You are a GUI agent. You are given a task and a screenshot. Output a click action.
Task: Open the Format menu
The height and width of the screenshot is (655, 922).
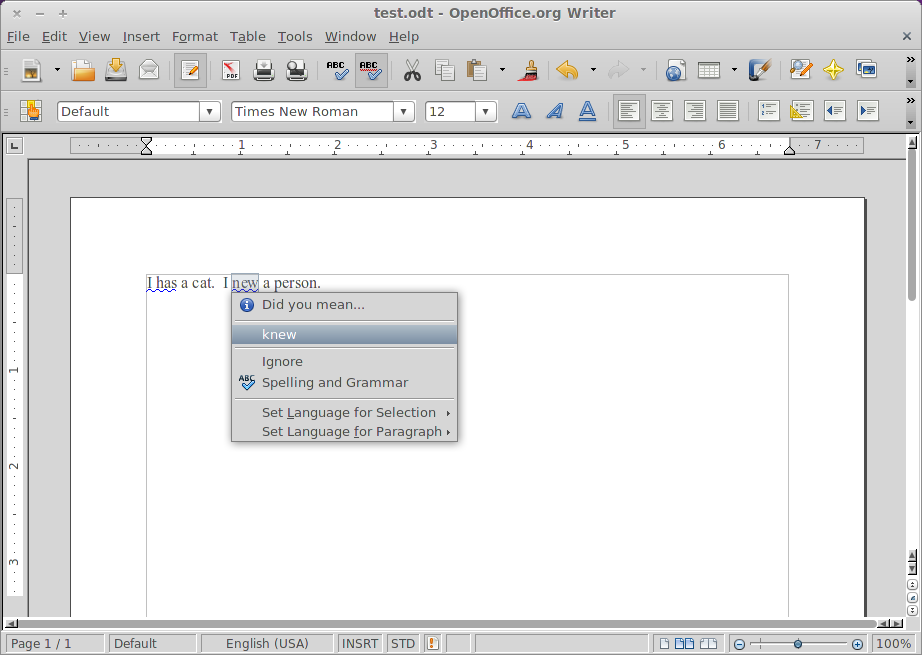click(x=194, y=36)
